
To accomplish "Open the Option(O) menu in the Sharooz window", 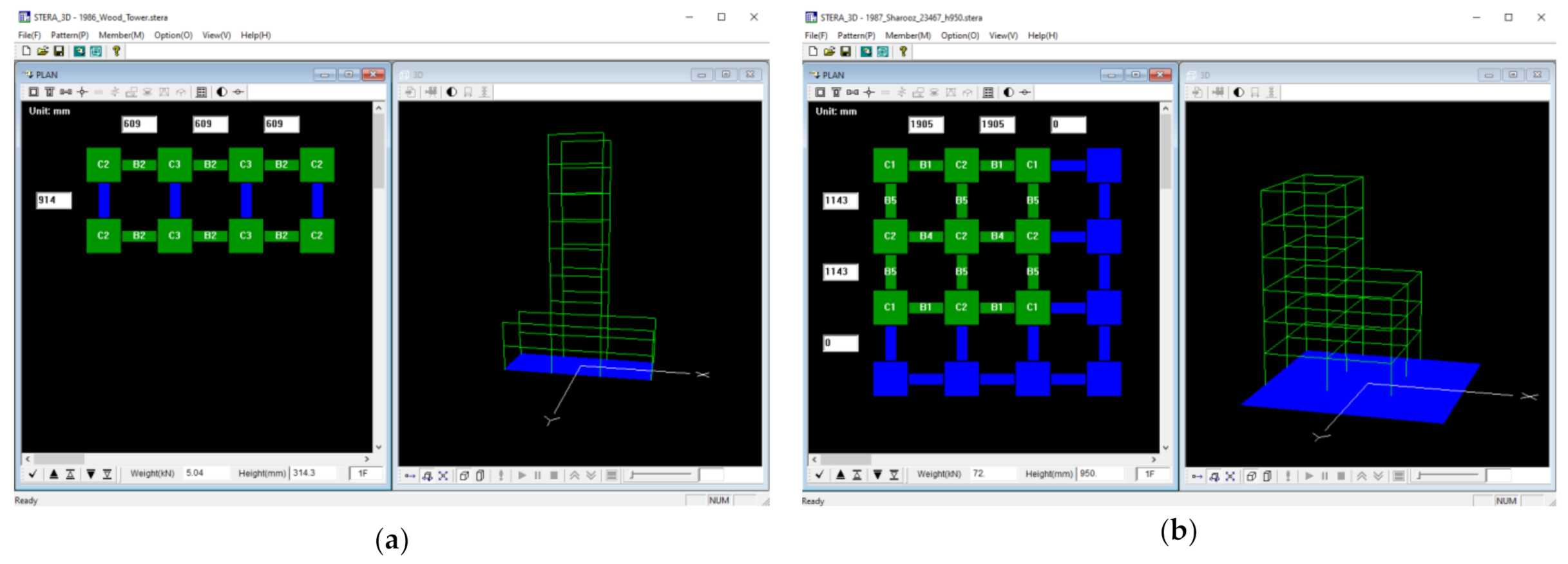I will pos(959,35).
